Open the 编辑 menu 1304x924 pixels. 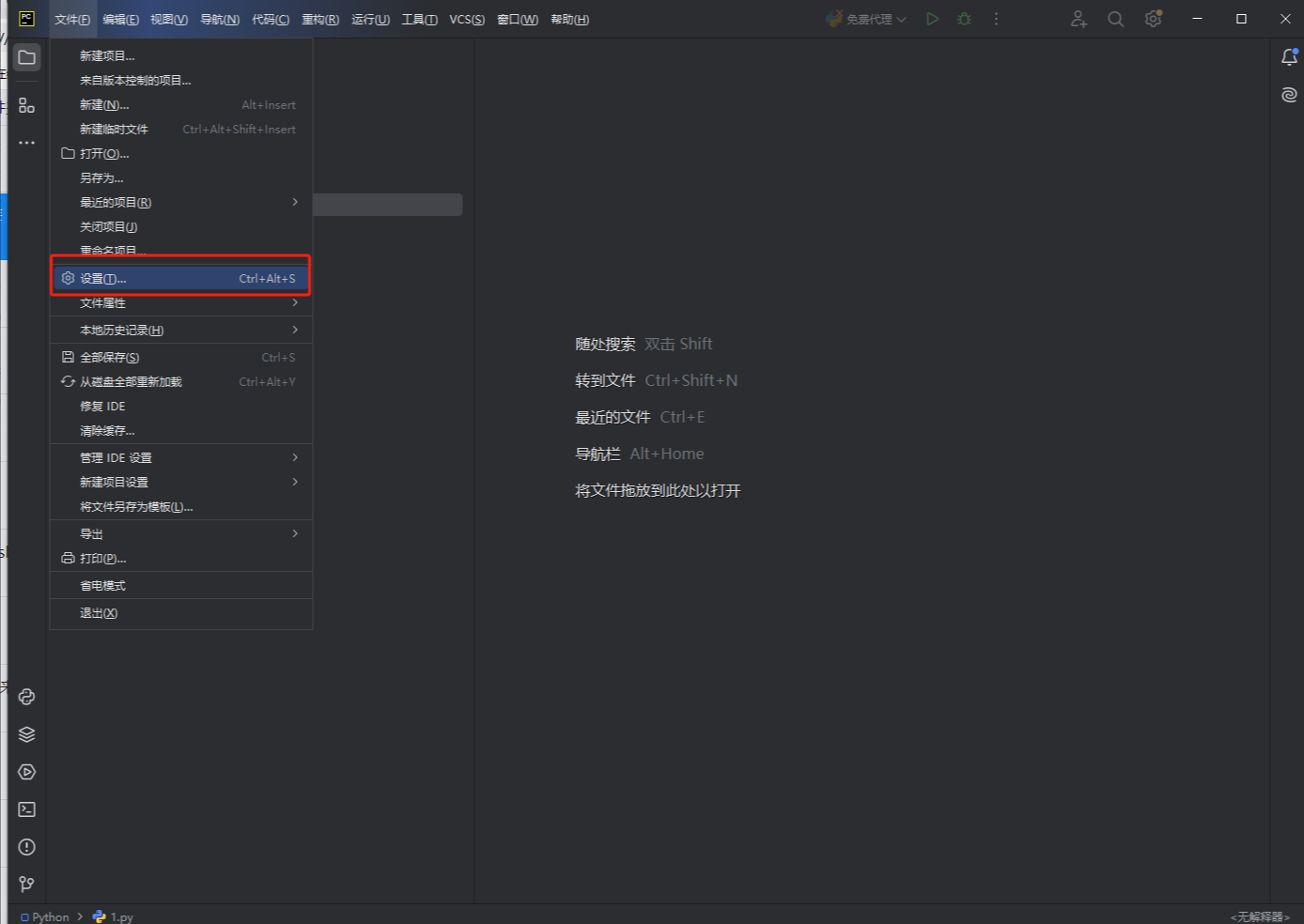pos(120,20)
